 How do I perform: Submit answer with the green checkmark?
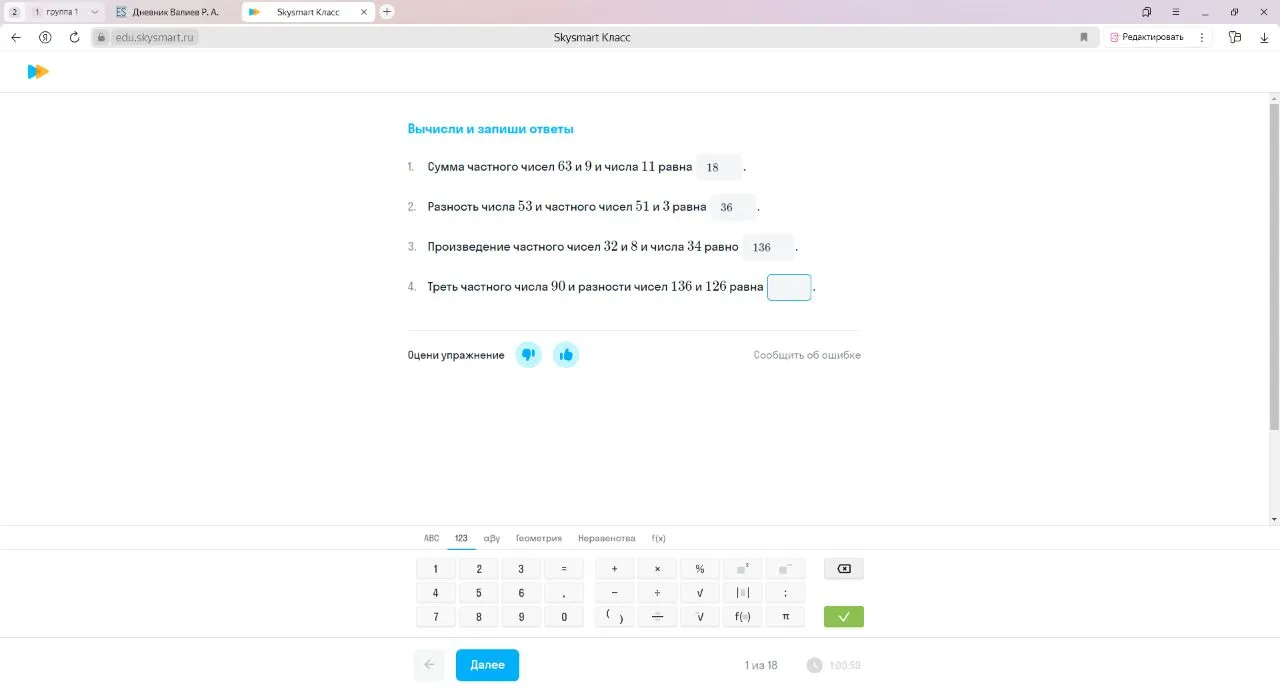pyautogui.click(x=843, y=616)
